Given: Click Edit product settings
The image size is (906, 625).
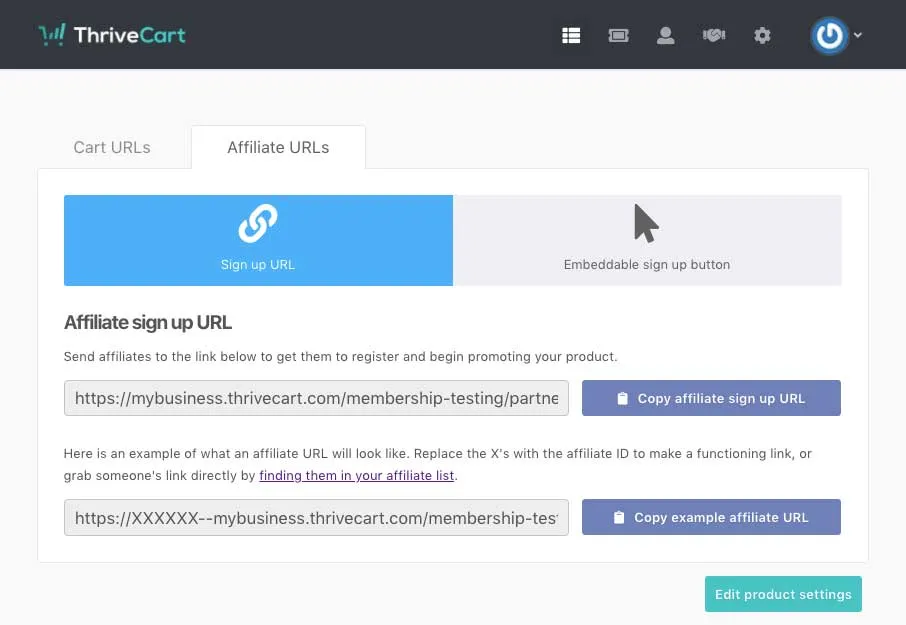Looking at the screenshot, I should [x=783, y=594].
